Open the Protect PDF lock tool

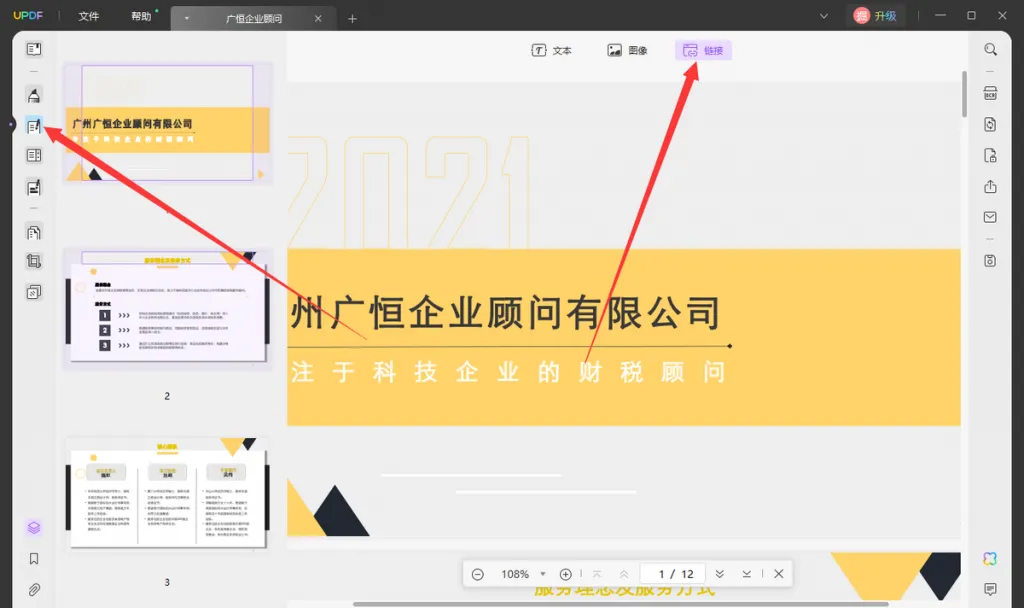(x=990, y=155)
